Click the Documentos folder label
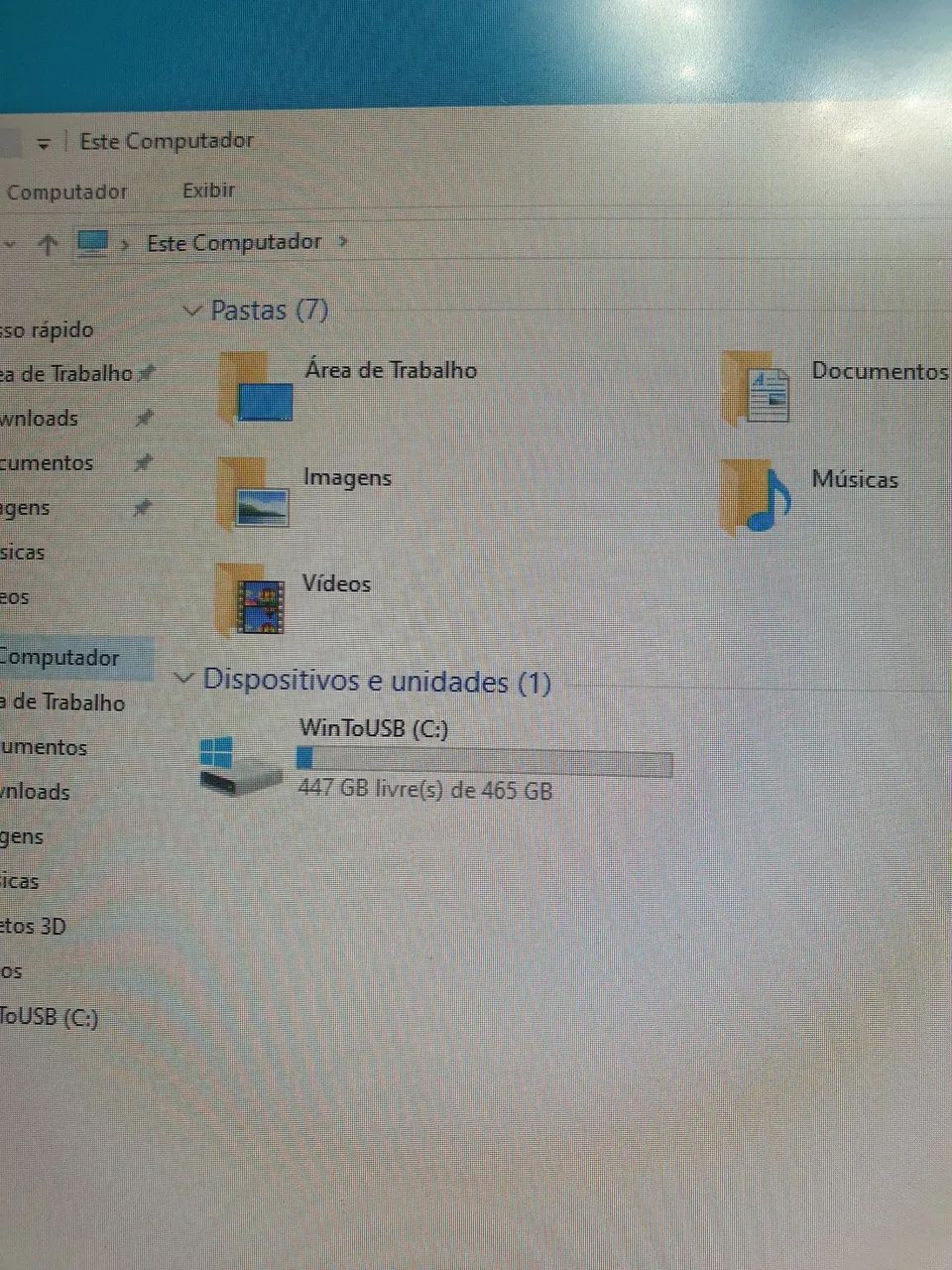This screenshot has height=1270, width=952. click(x=881, y=371)
